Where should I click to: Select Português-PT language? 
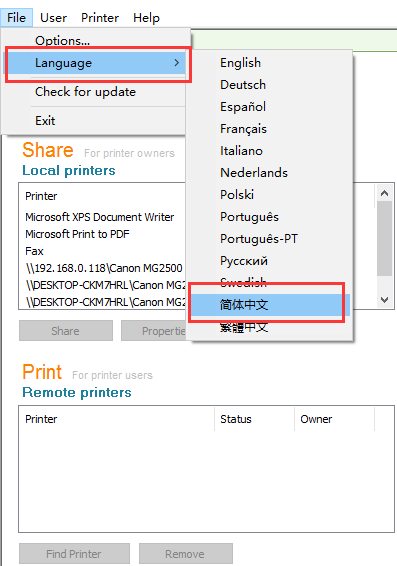(x=270, y=239)
